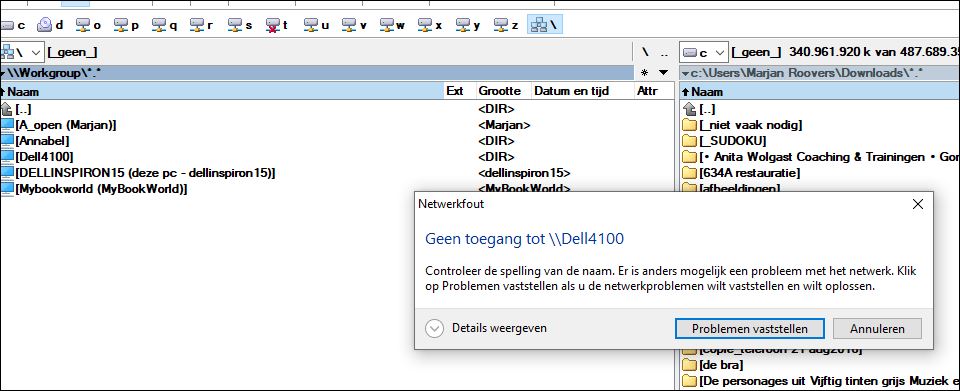This screenshot has width=960, height=391.
Task: Sort left panel by Grootte column
Action: [x=503, y=92]
